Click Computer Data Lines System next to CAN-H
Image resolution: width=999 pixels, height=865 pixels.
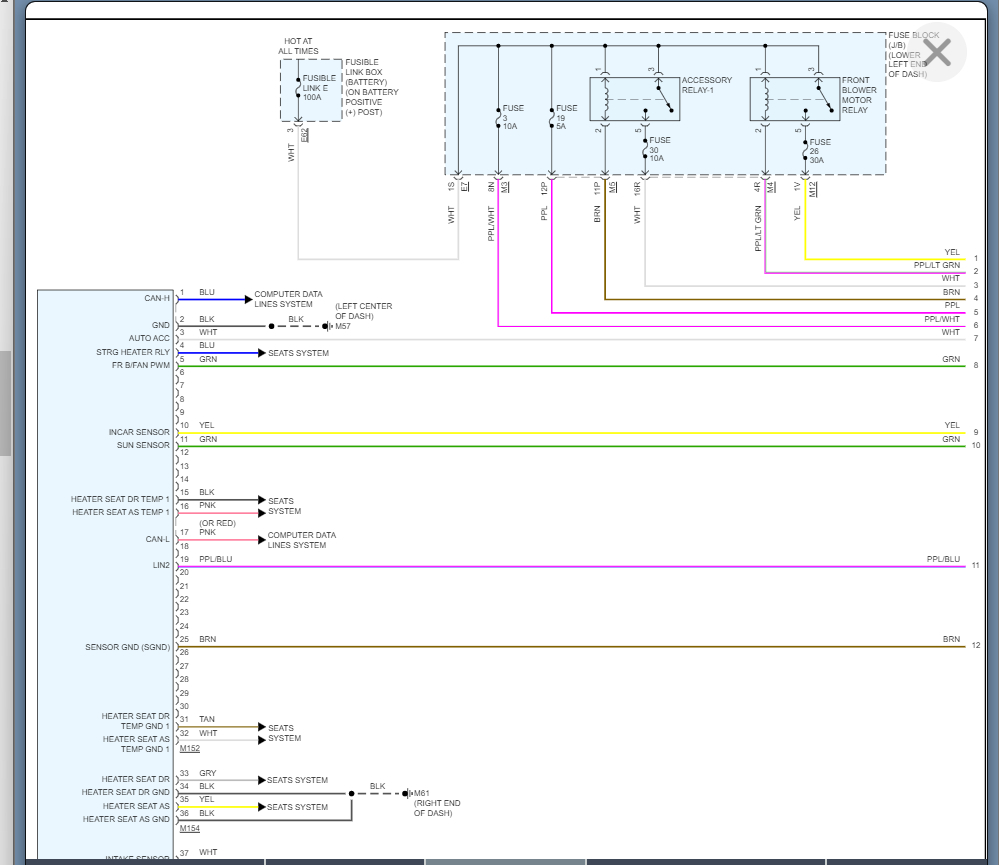point(288,299)
